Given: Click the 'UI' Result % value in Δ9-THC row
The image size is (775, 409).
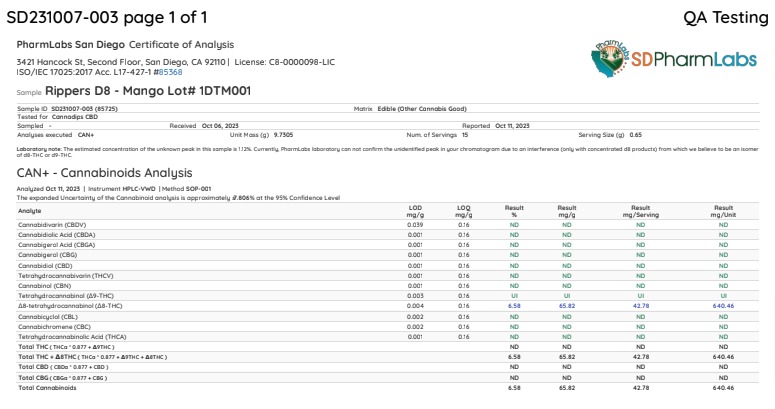Looking at the screenshot, I should pyautogui.click(x=514, y=296).
